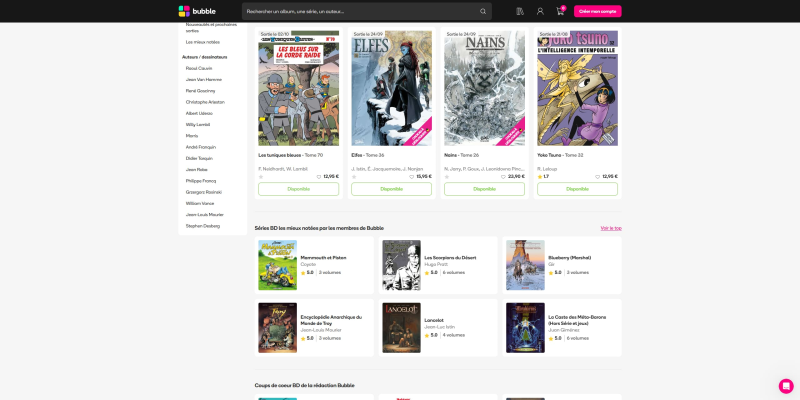Click the Bubble logo in the header
The image size is (800, 400).
[x=197, y=11]
